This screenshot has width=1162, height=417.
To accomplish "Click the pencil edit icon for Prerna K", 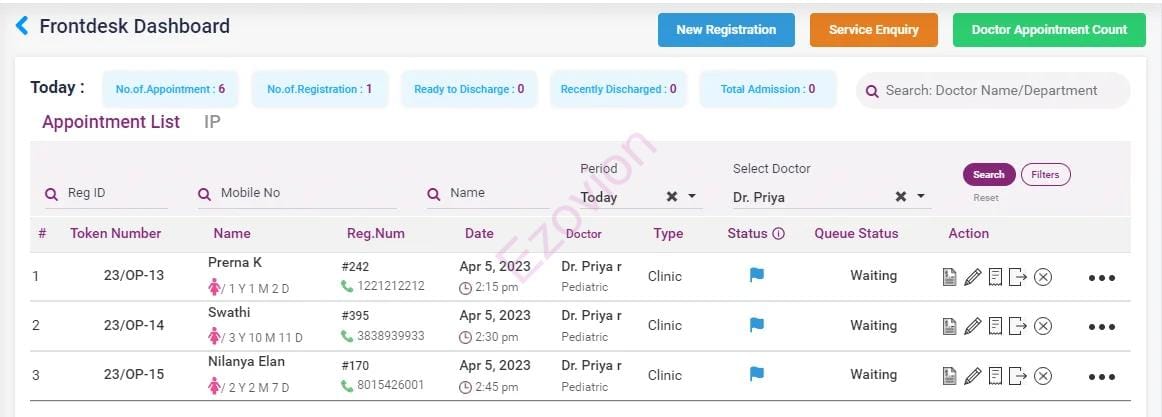I will click(972, 277).
